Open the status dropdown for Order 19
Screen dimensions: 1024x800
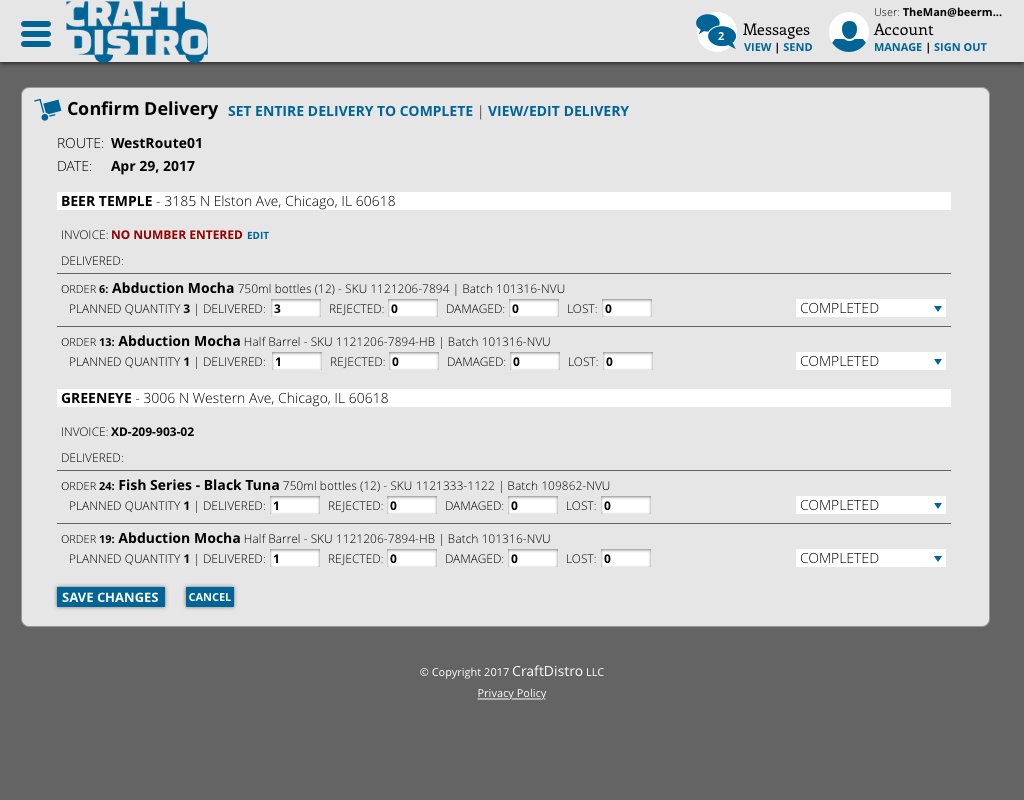click(x=870, y=558)
